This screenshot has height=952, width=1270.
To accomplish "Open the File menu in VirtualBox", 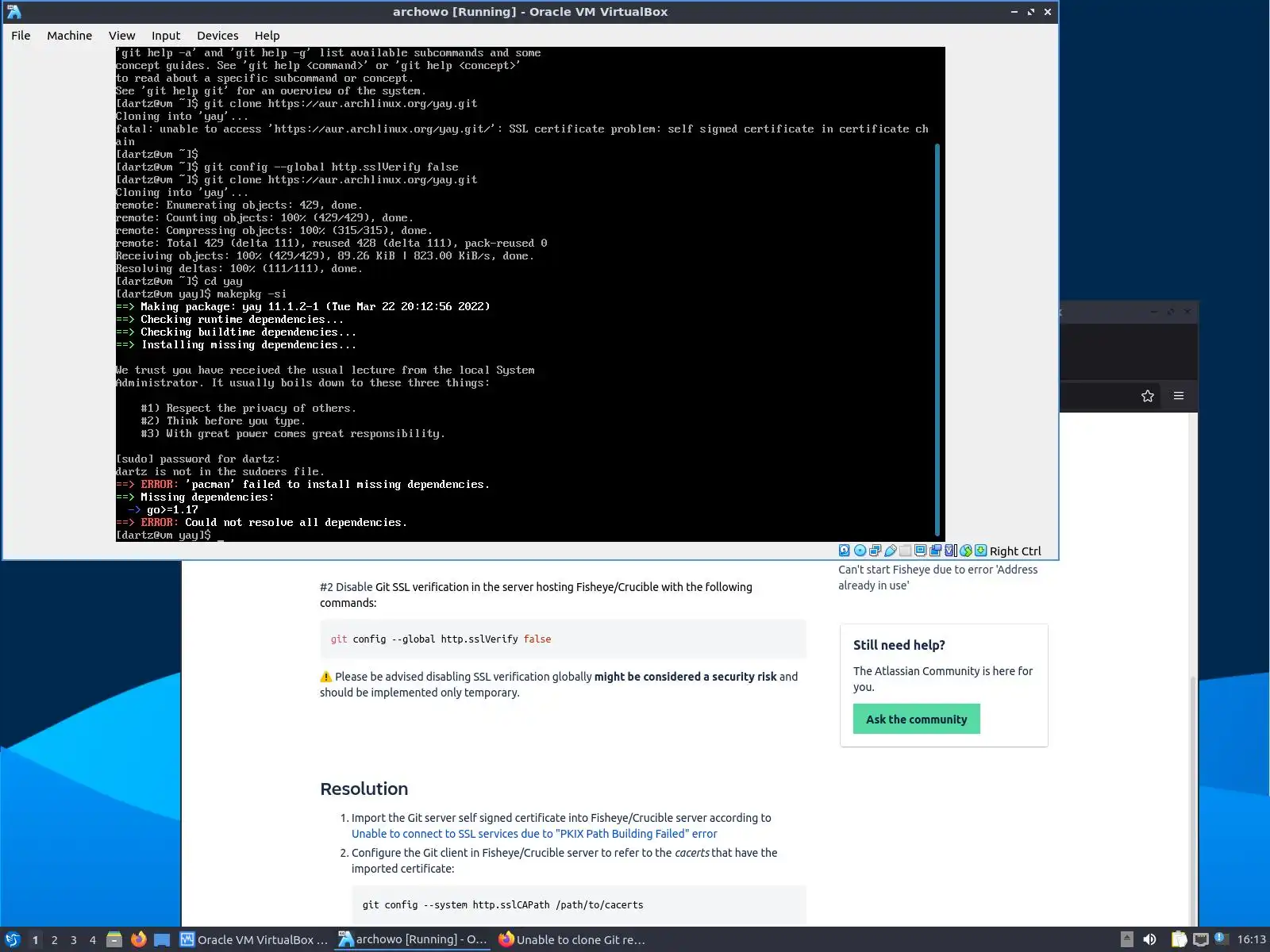I will click(x=21, y=36).
